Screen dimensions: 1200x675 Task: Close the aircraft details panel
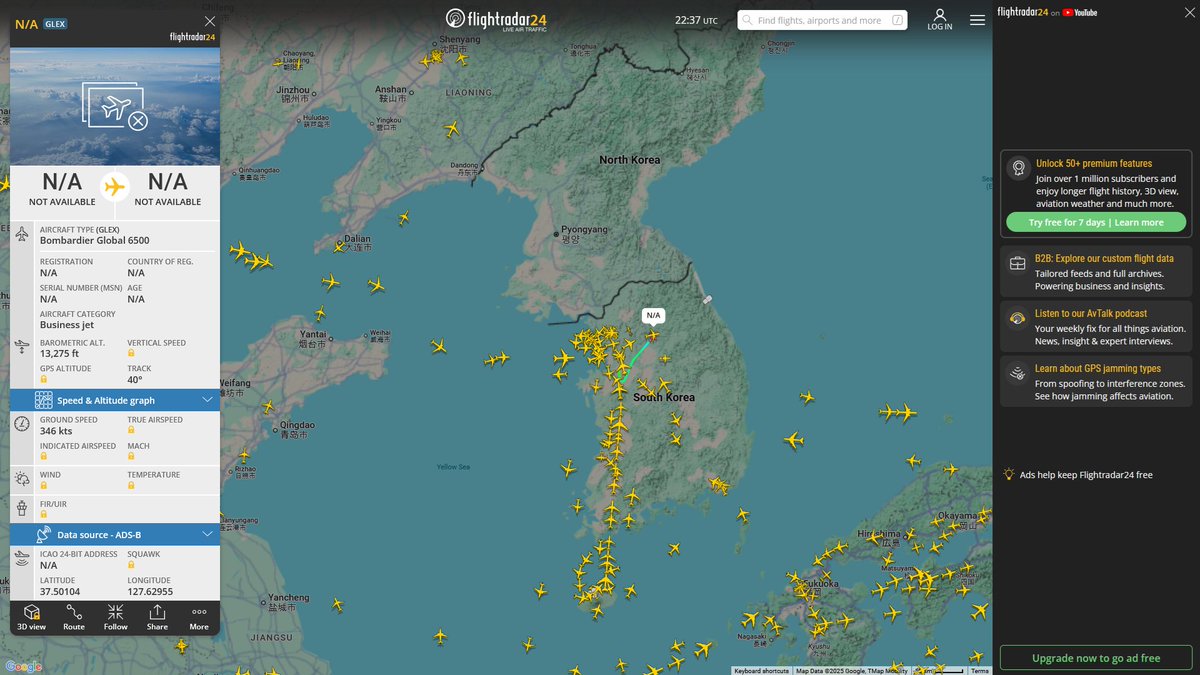tap(209, 21)
